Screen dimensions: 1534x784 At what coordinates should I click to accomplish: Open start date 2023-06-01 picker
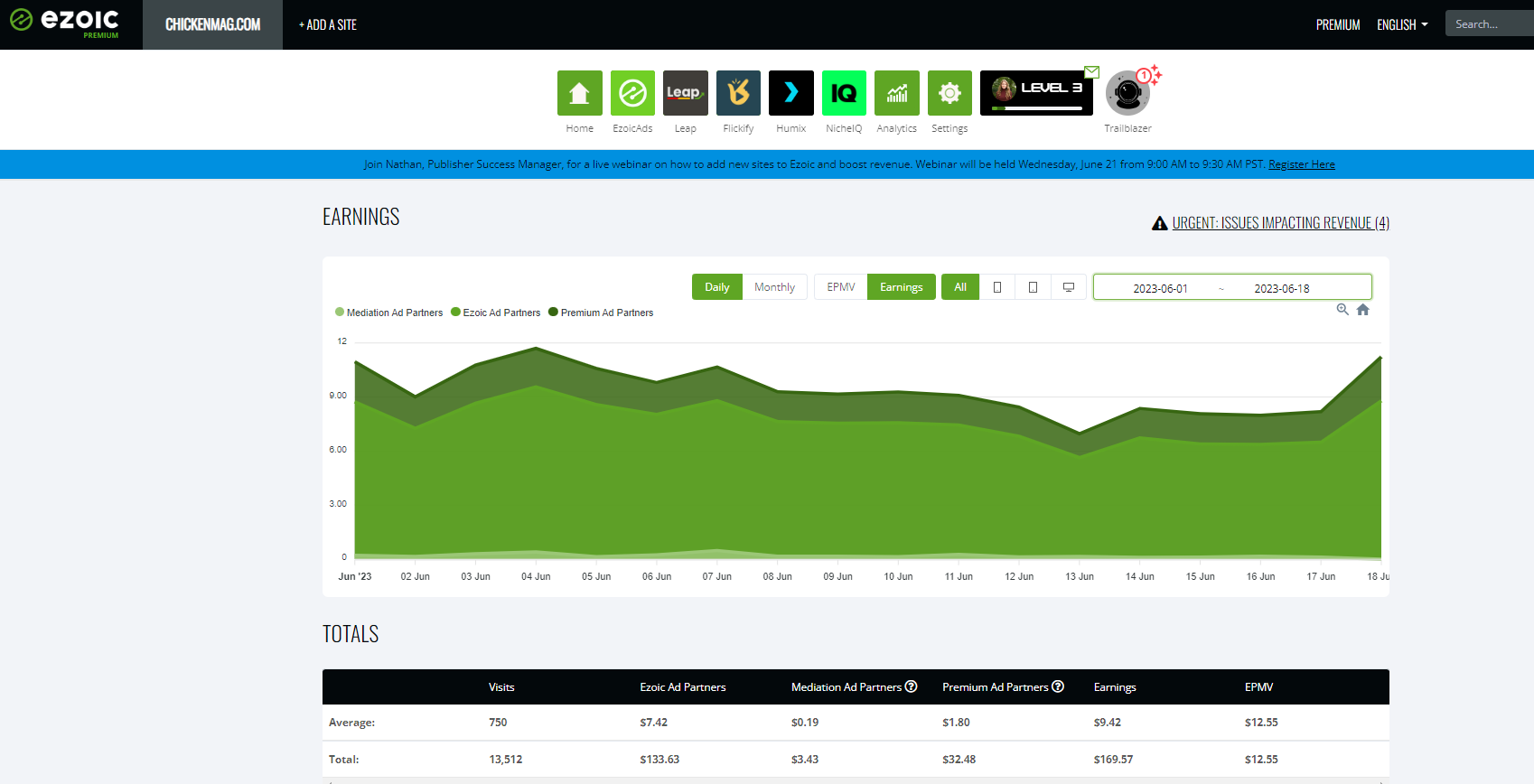1161,288
